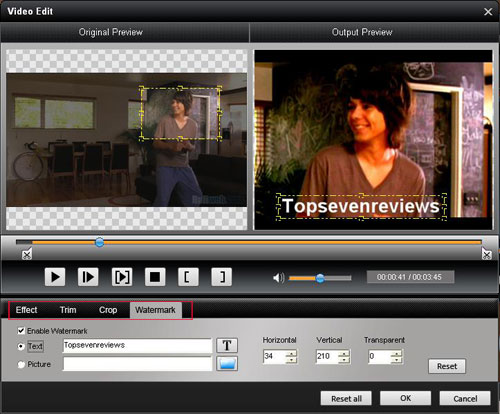The height and width of the screenshot is (414, 500).
Task: Close the Video Edit window
Action: pyautogui.click(x=488, y=12)
